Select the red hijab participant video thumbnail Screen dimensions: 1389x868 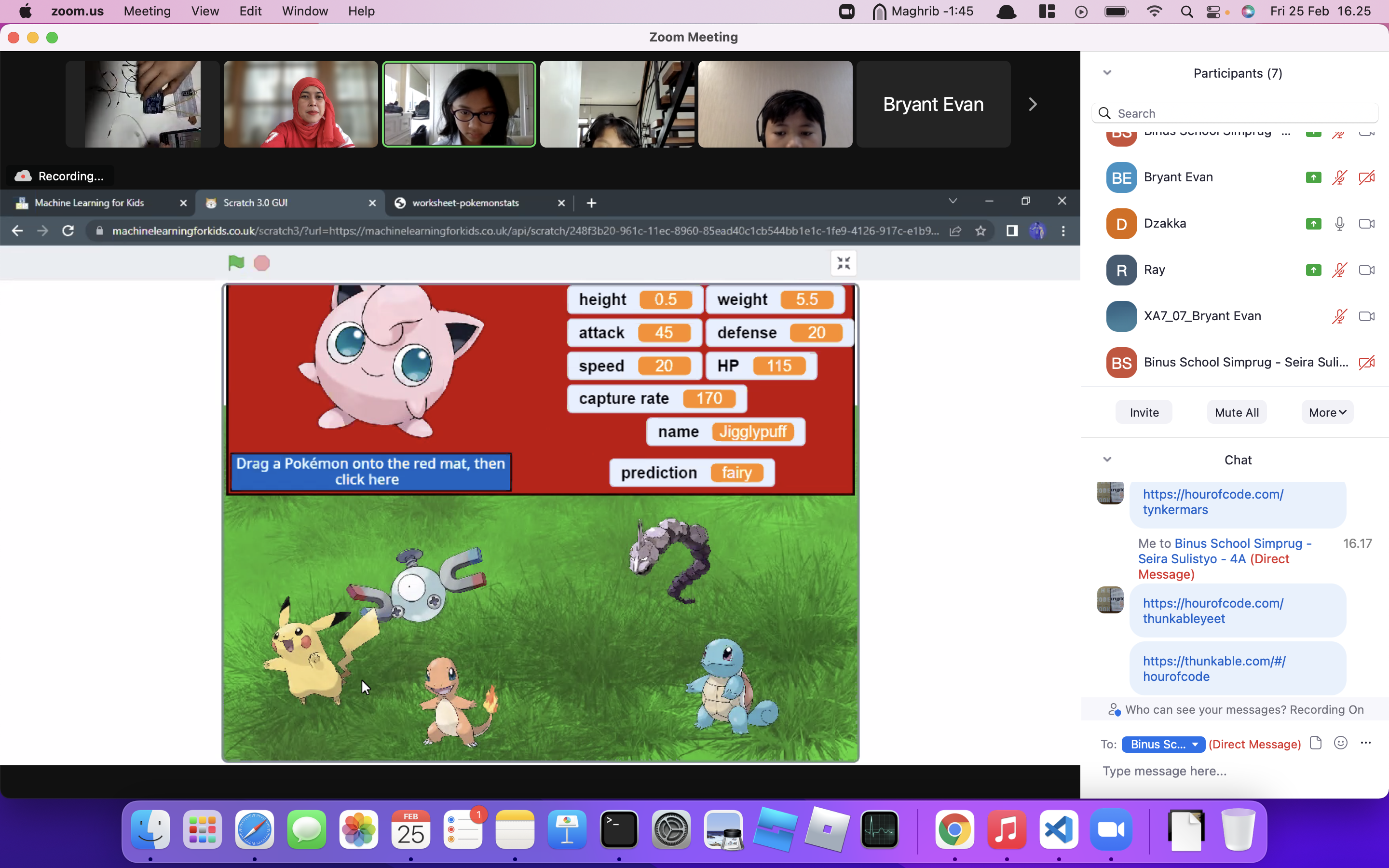301,104
